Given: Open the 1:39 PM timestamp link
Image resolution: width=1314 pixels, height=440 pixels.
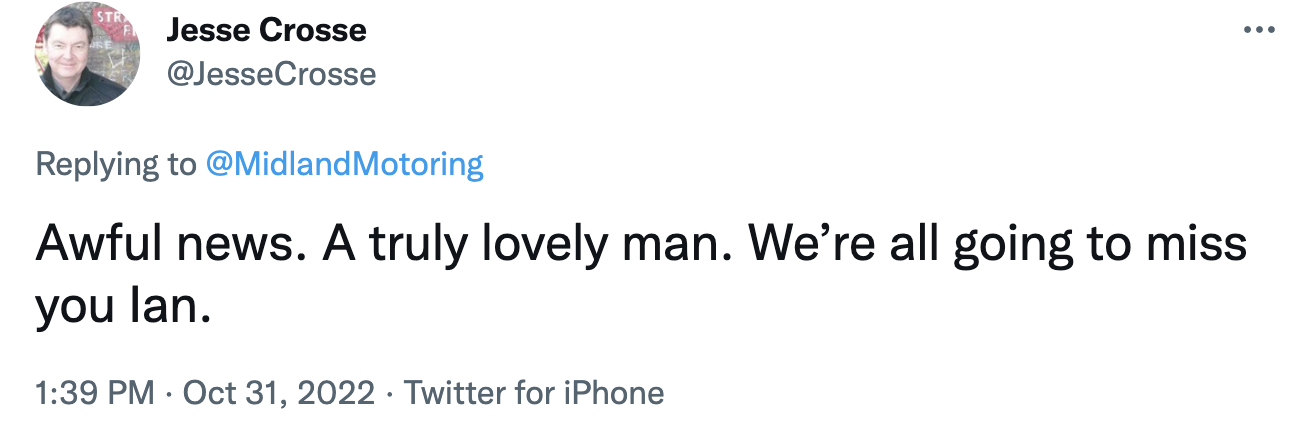Looking at the screenshot, I should (x=94, y=393).
